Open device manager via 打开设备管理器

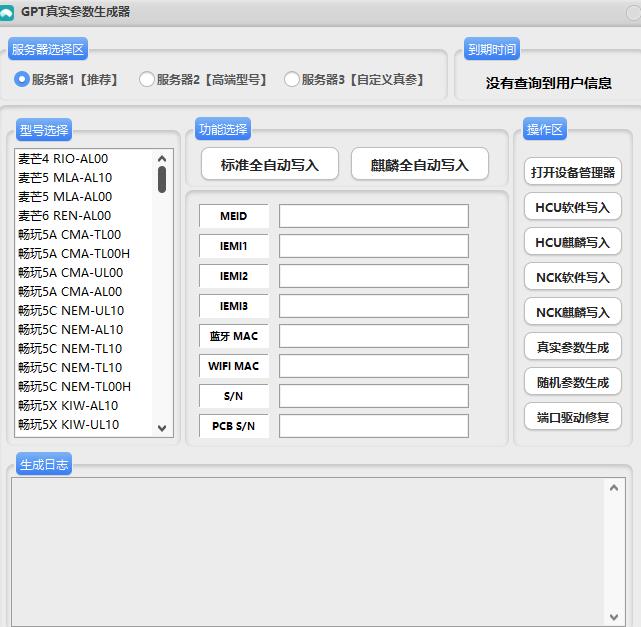pos(573,172)
